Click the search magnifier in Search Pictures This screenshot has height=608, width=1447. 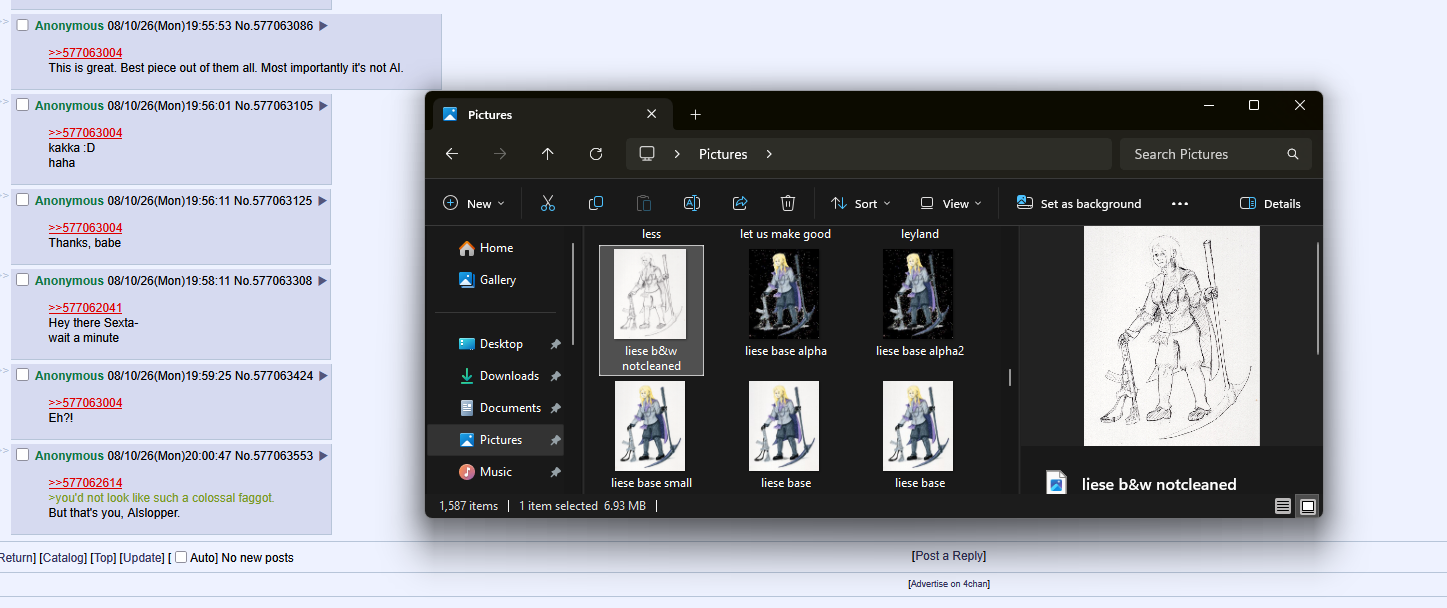[x=1293, y=154]
